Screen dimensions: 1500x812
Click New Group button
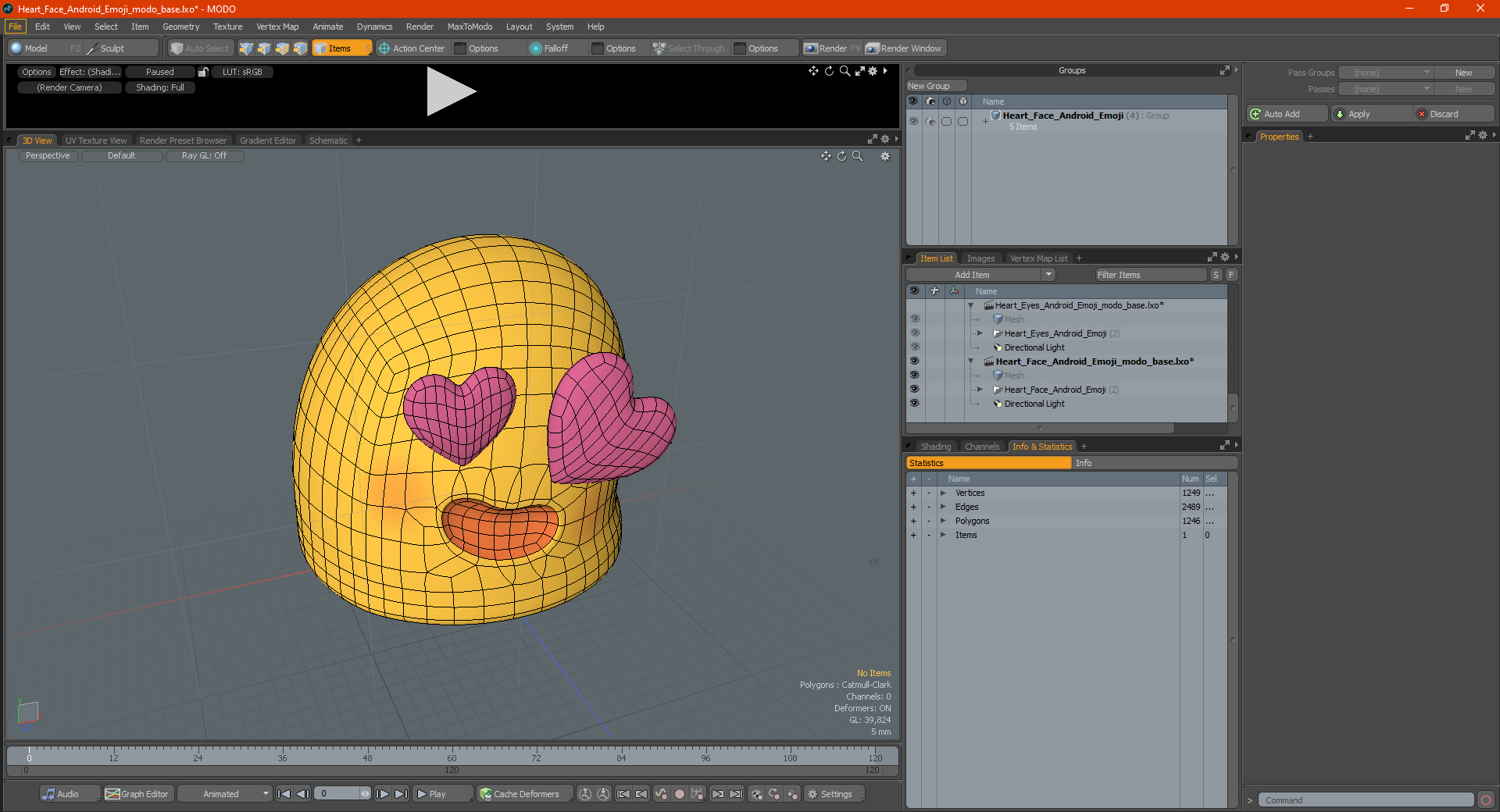(936, 86)
